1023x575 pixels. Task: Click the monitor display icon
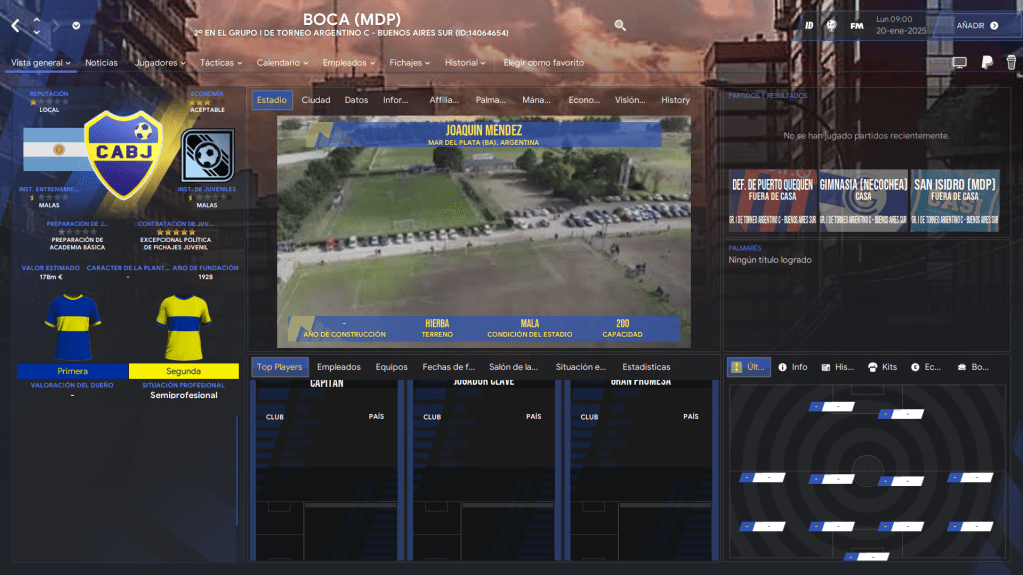point(959,63)
